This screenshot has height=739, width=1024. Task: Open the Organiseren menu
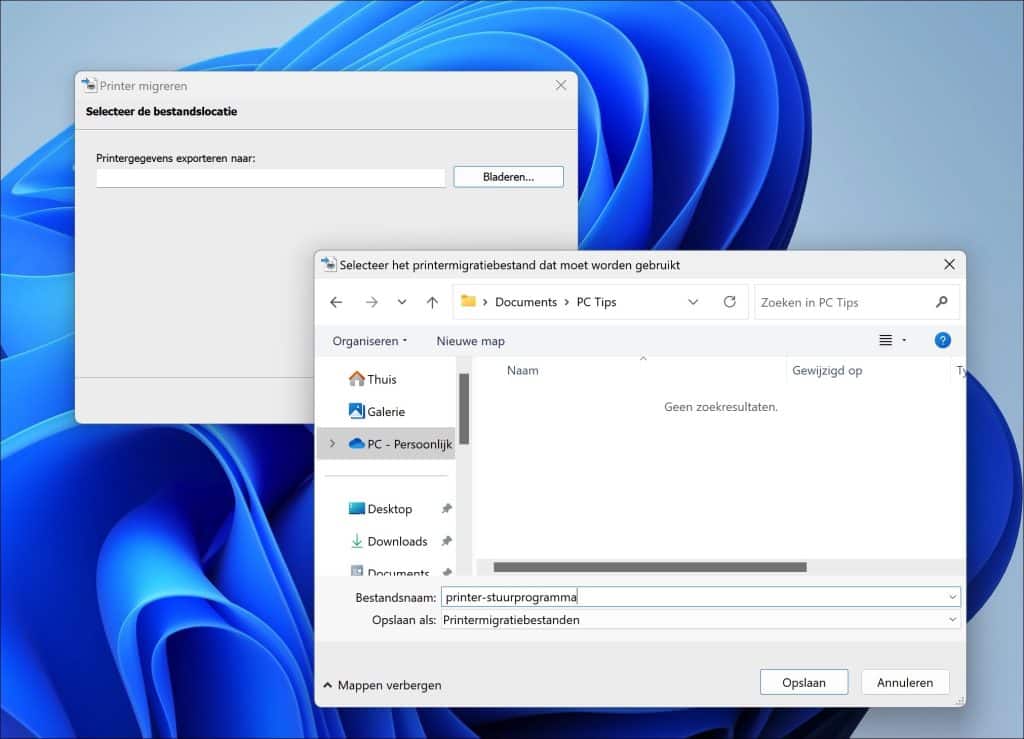[370, 341]
